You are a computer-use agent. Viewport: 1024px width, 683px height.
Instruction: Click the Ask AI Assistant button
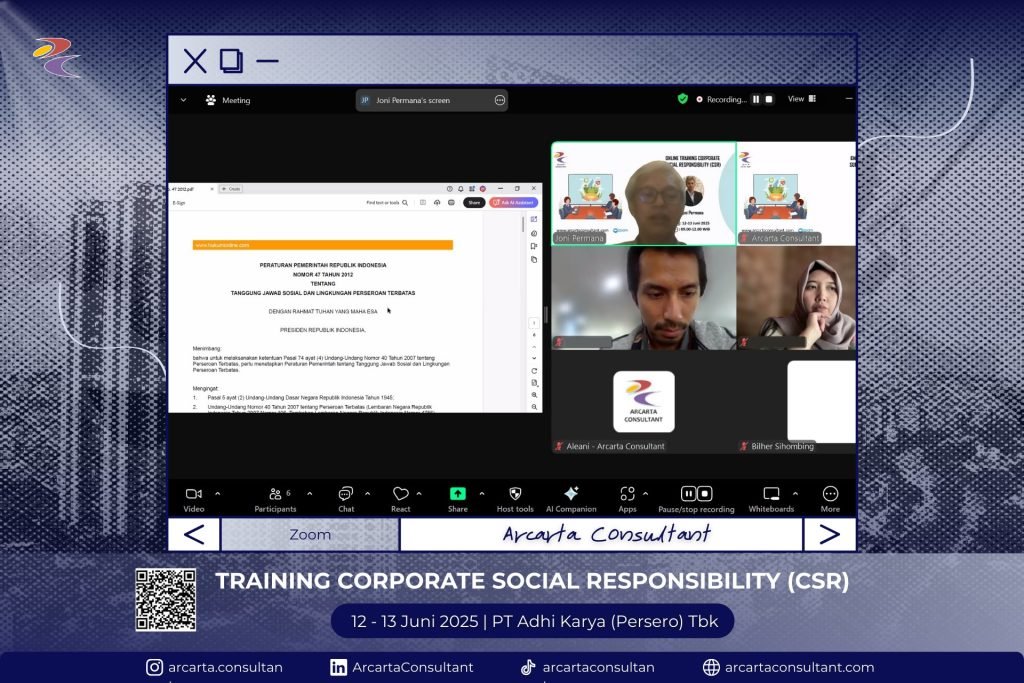point(513,202)
